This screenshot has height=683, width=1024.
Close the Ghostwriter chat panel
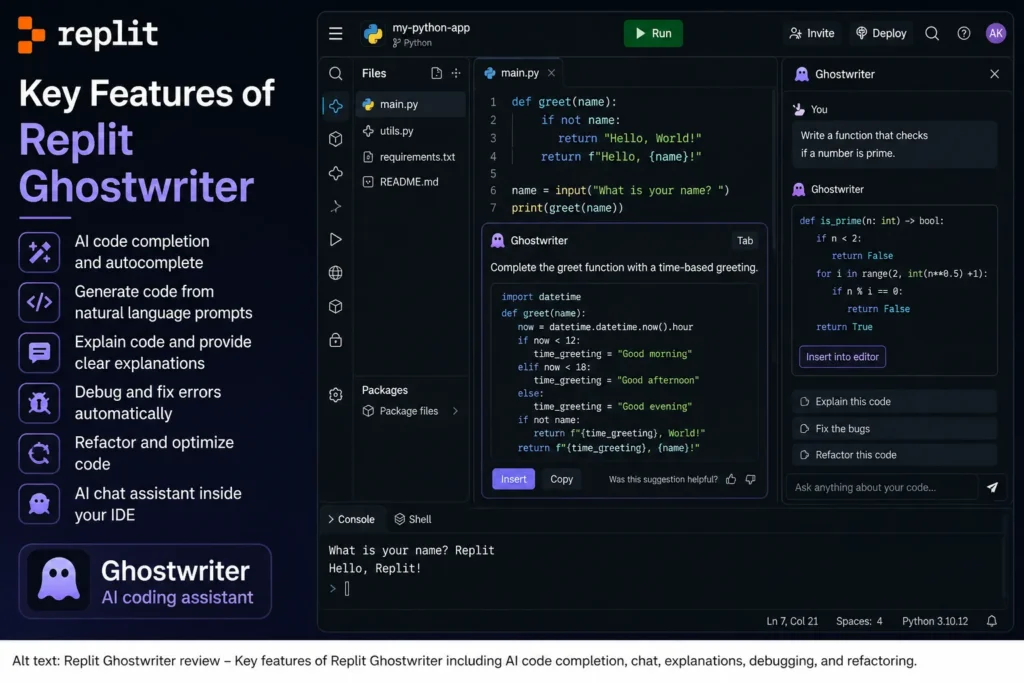point(994,74)
